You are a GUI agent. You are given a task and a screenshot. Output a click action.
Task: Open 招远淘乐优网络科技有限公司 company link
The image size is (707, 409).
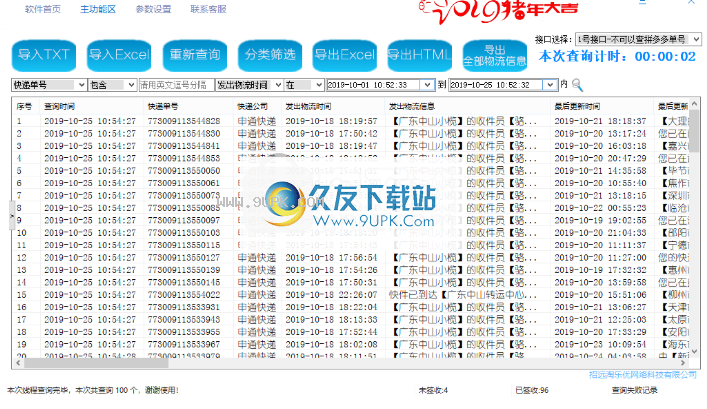coord(643,375)
